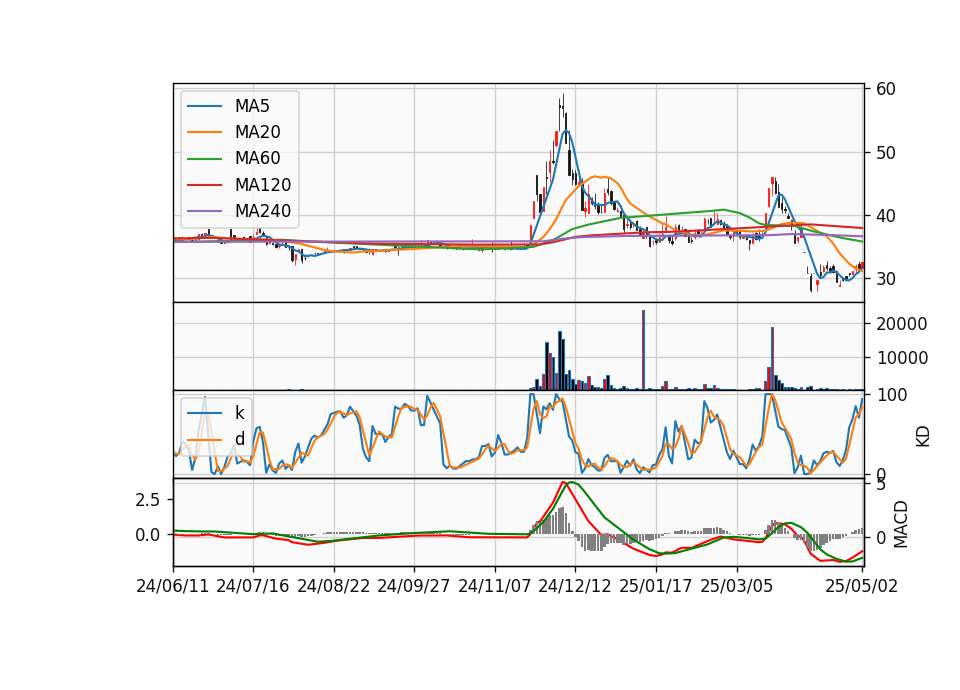
Task: Click the 24/12/12 date label
Action: coord(574,586)
